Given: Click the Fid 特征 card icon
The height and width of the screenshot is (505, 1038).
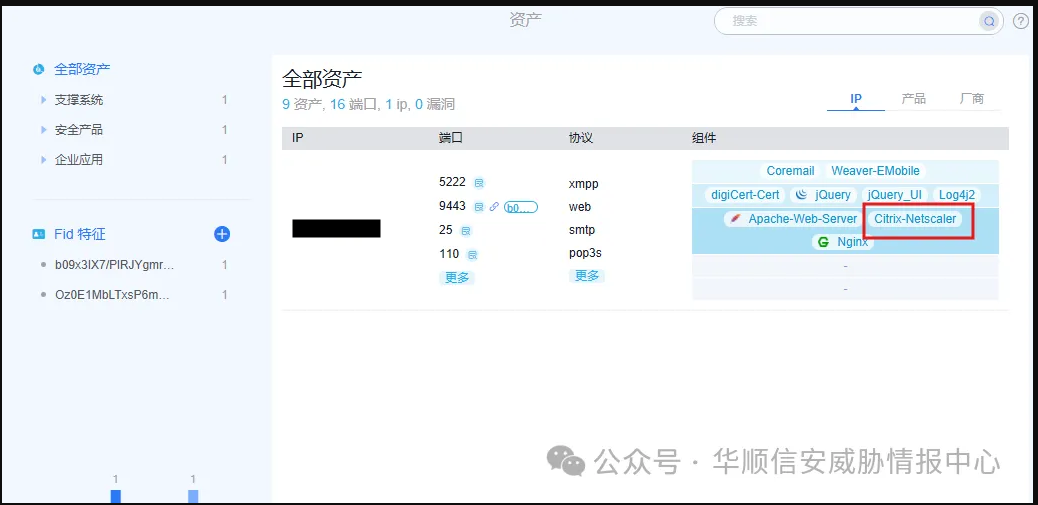Looking at the screenshot, I should point(39,234).
